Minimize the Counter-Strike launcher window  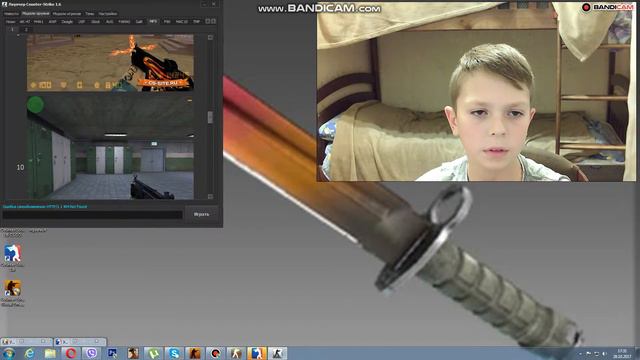click(x=204, y=4)
